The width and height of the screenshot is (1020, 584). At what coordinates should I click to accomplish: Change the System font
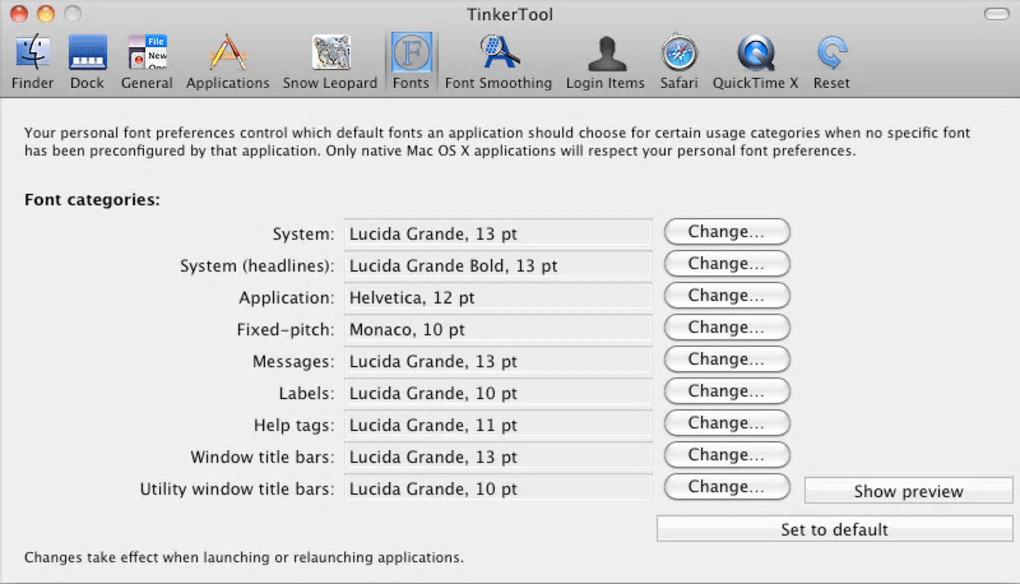click(x=727, y=232)
